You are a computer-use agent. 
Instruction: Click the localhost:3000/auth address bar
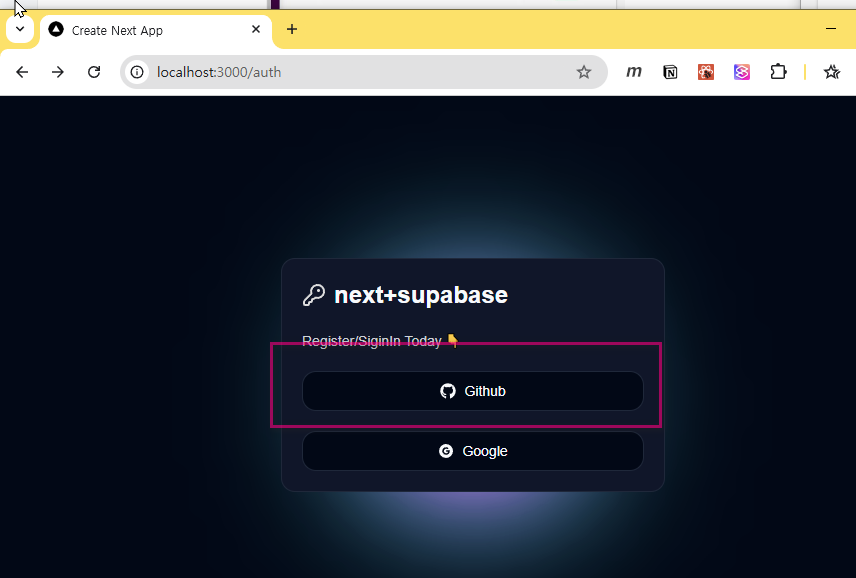coord(350,72)
